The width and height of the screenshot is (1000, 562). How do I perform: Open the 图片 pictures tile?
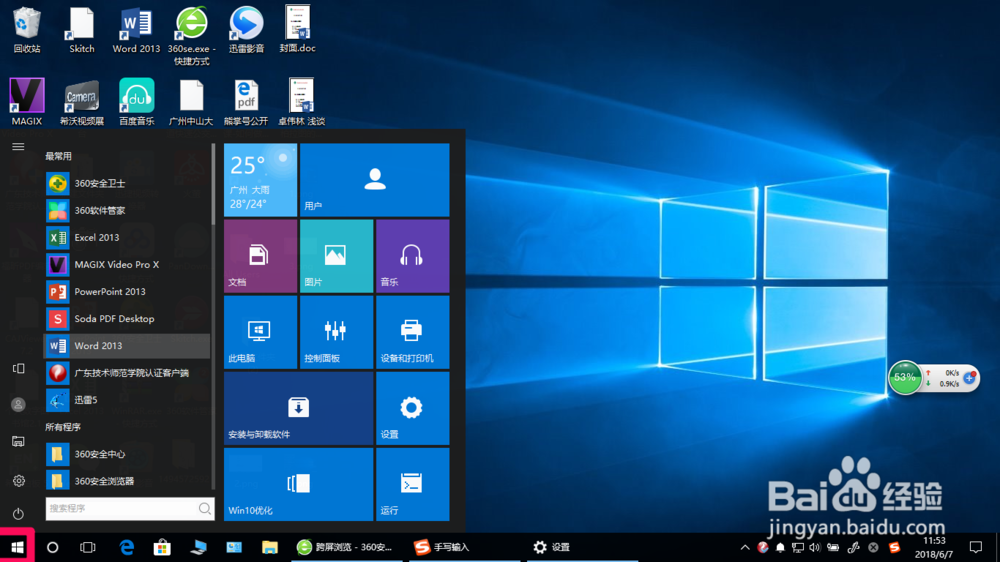click(x=336, y=256)
